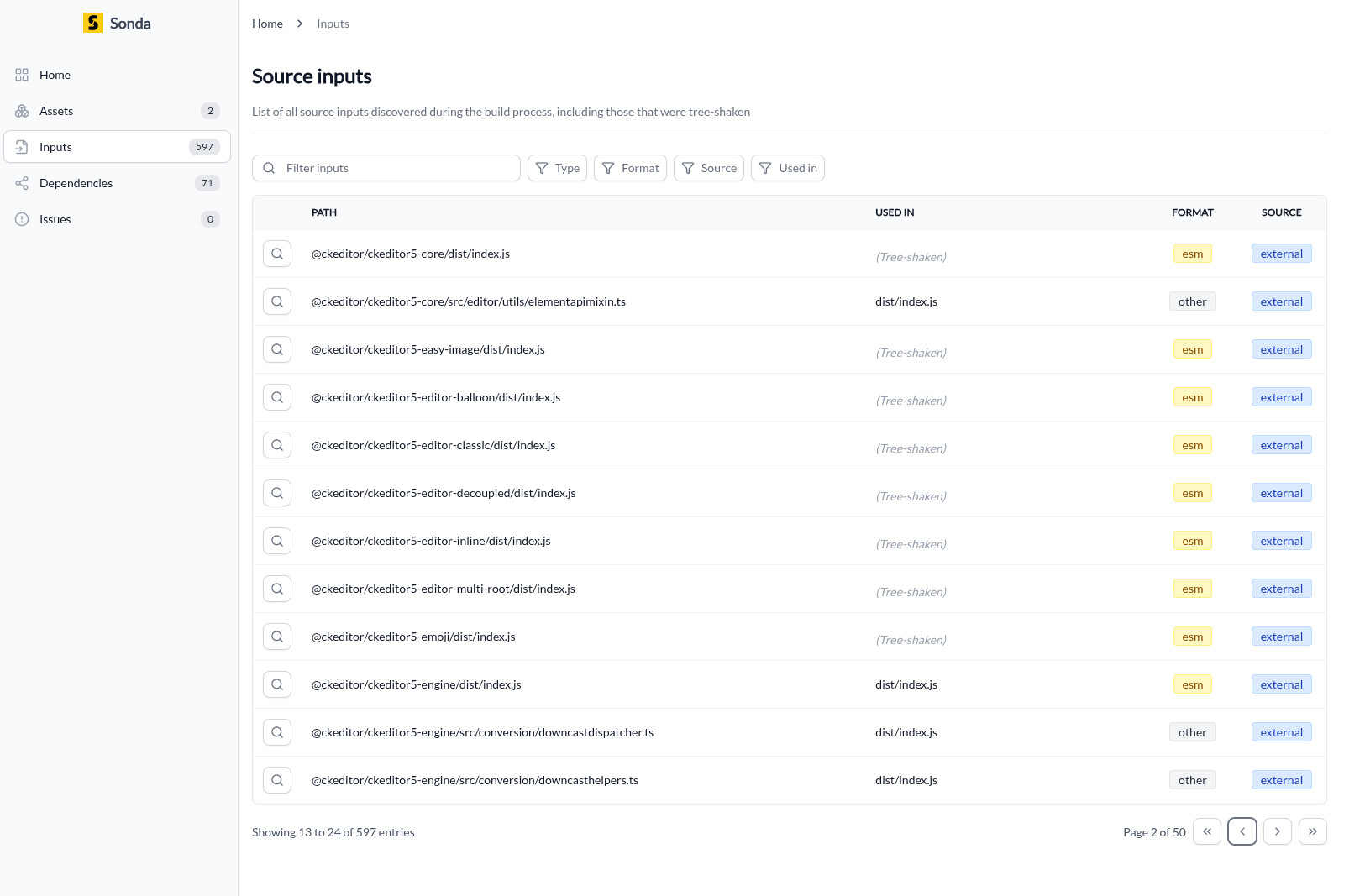Inspect downcasthelpers.ts via magnifier icon
The image size is (1365, 896).
click(277, 780)
